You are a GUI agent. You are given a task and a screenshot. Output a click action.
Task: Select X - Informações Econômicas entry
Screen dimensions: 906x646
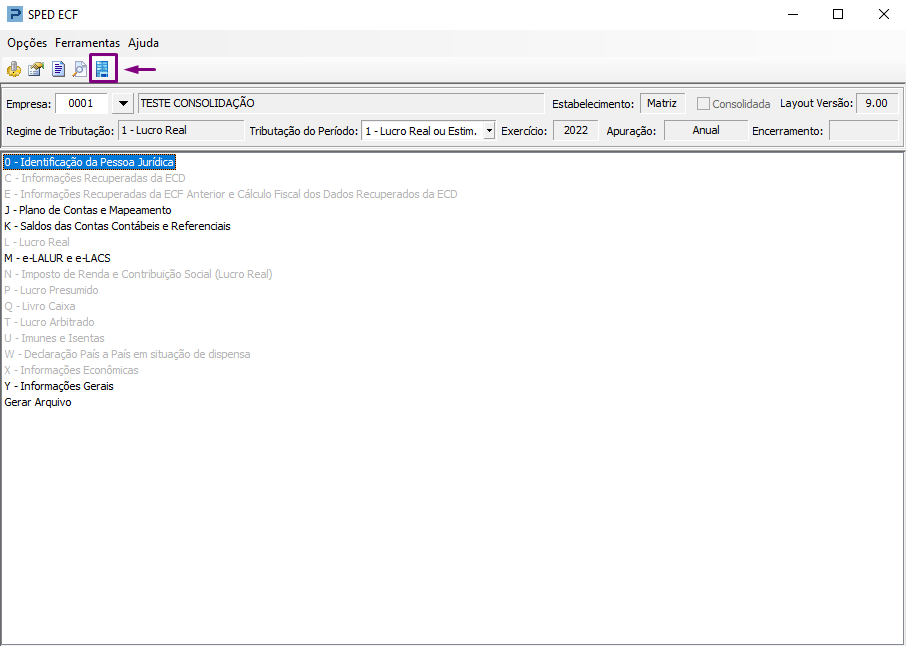point(71,370)
